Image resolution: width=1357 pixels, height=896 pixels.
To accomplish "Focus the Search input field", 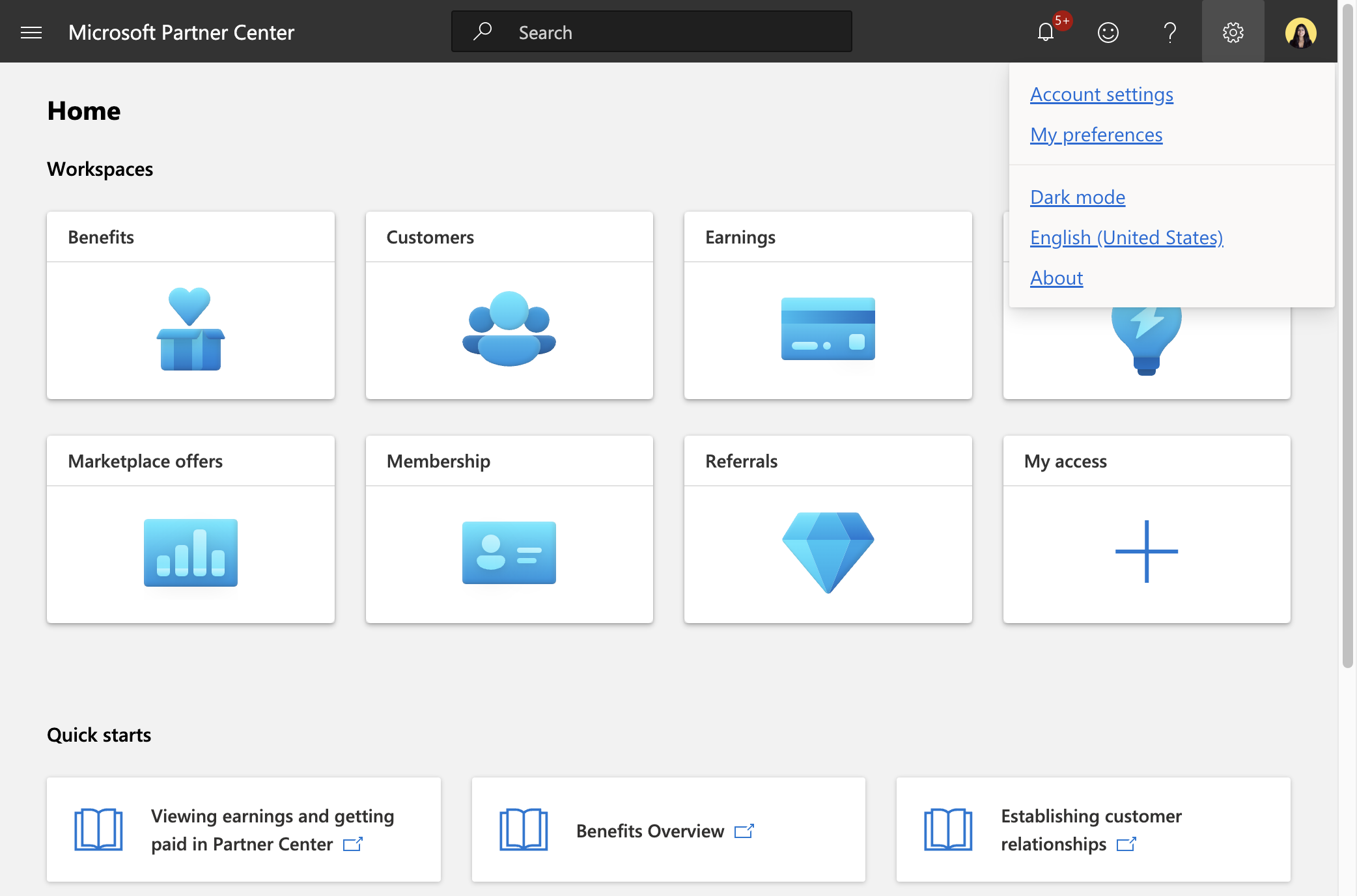I will (652, 31).
